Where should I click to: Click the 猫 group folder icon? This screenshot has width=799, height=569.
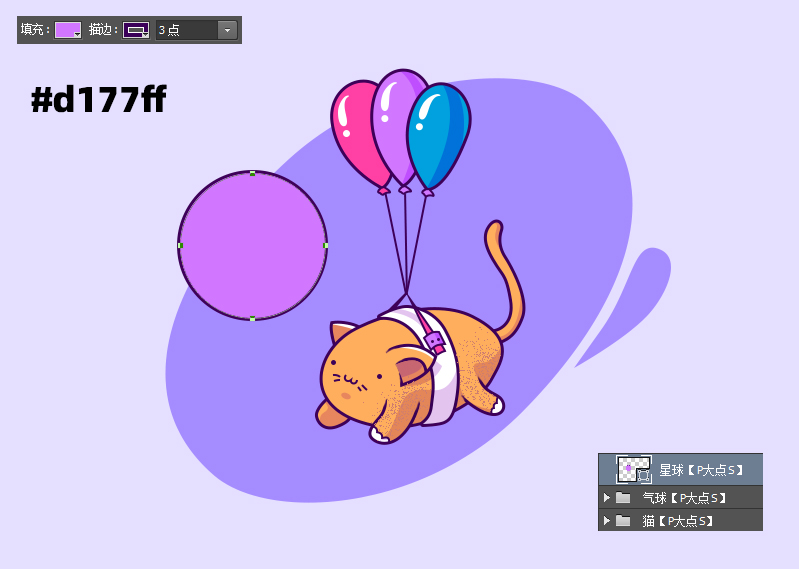pos(623,520)
